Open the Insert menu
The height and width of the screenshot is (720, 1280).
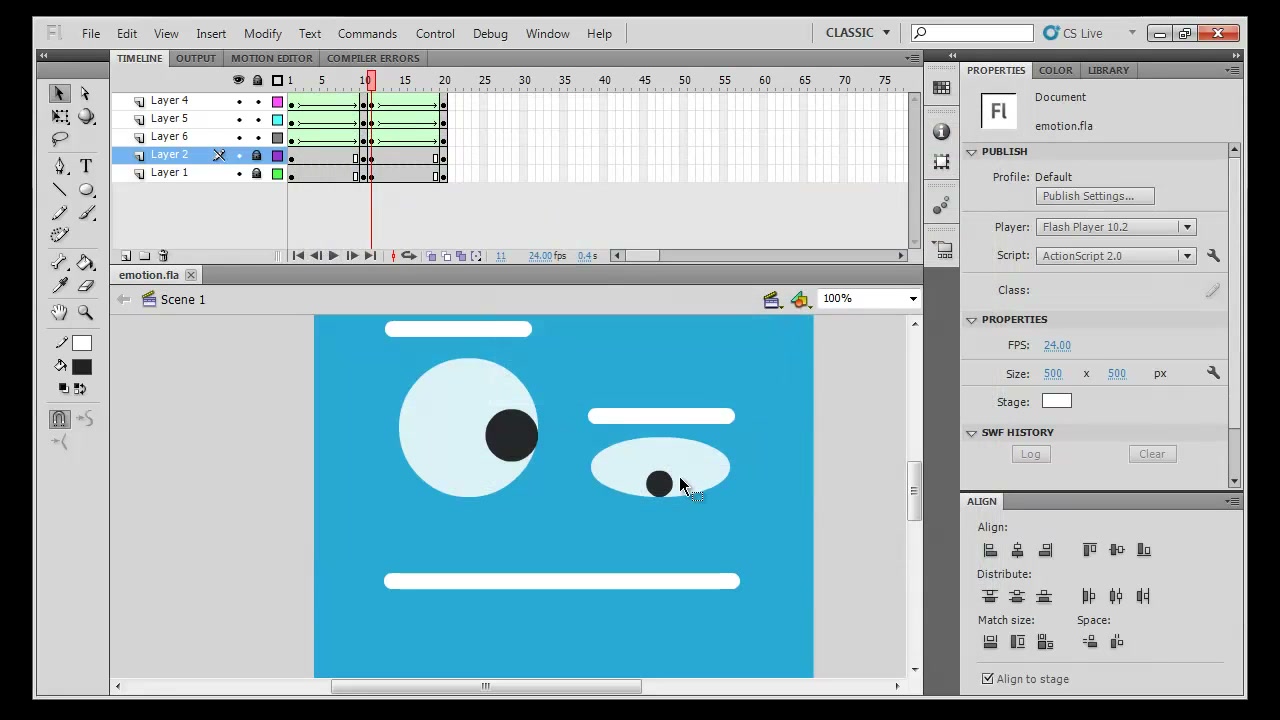coord(211,34)
